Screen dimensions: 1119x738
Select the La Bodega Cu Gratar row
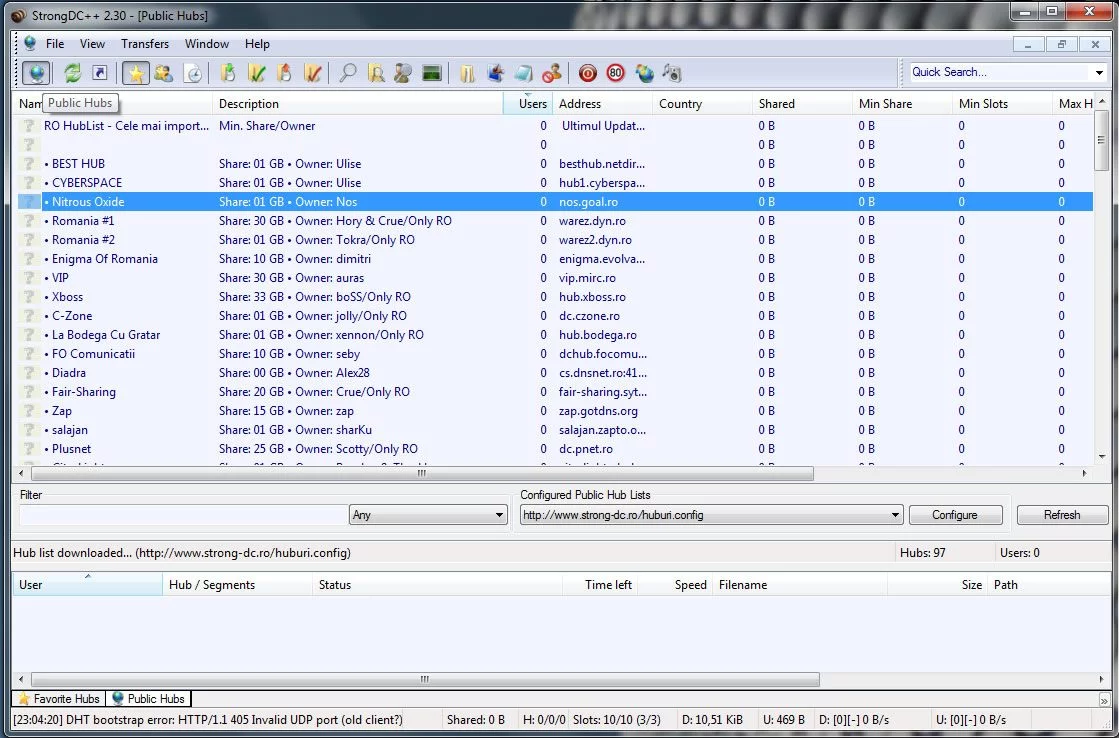point(555,335)
